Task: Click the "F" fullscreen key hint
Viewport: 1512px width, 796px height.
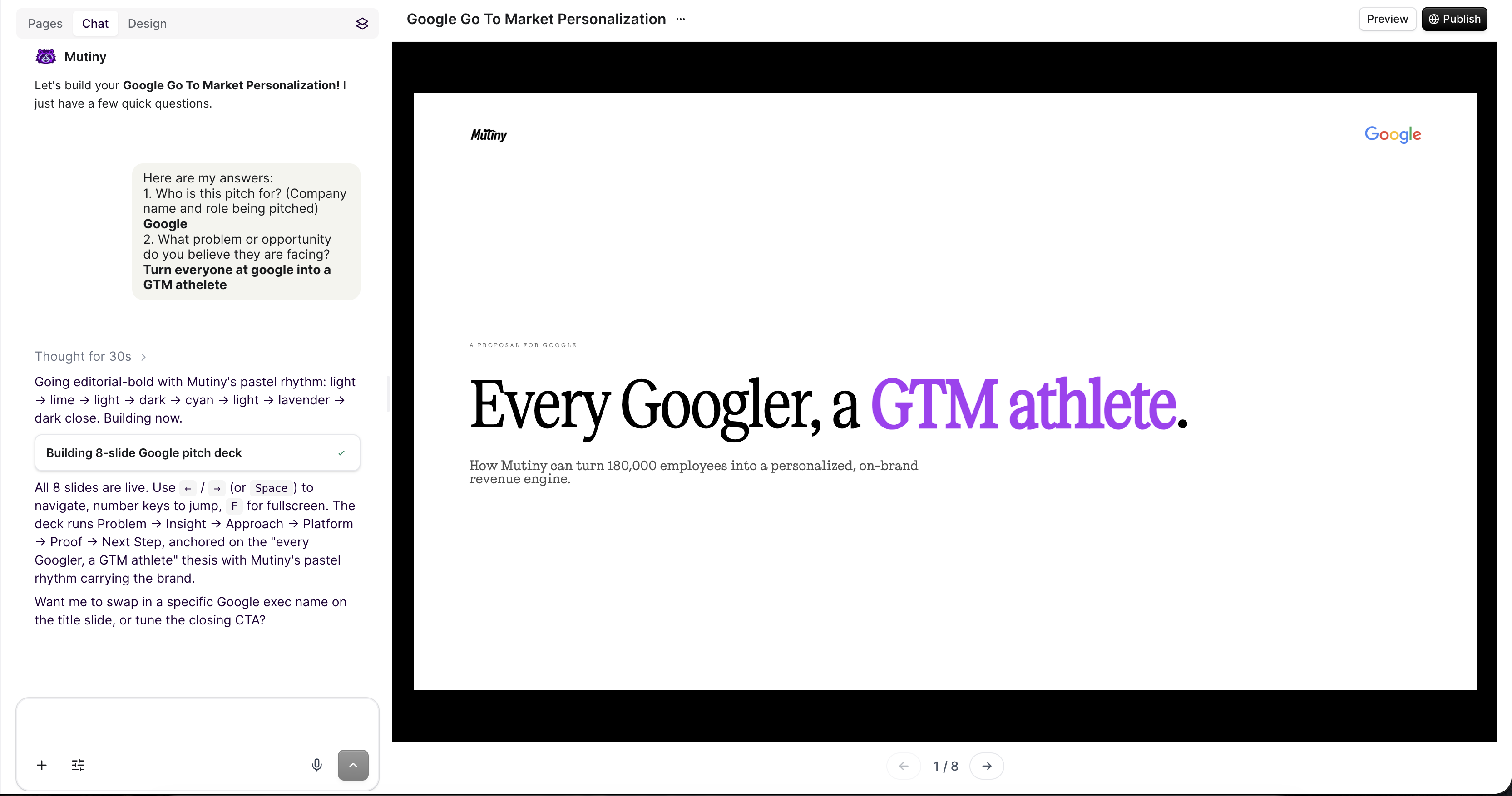Action: [x=234, y=506]
